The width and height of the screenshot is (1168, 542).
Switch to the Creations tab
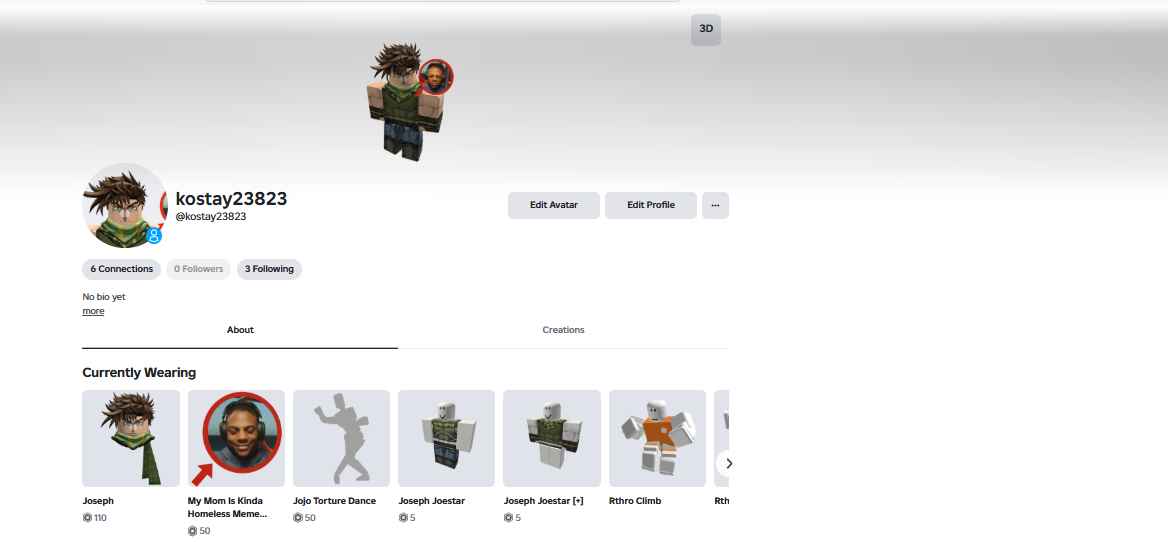click(x=563, y=330)
